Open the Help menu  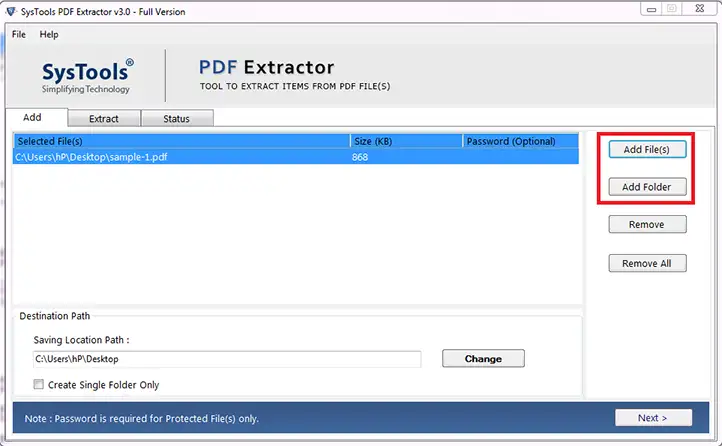tap(49, 35)
